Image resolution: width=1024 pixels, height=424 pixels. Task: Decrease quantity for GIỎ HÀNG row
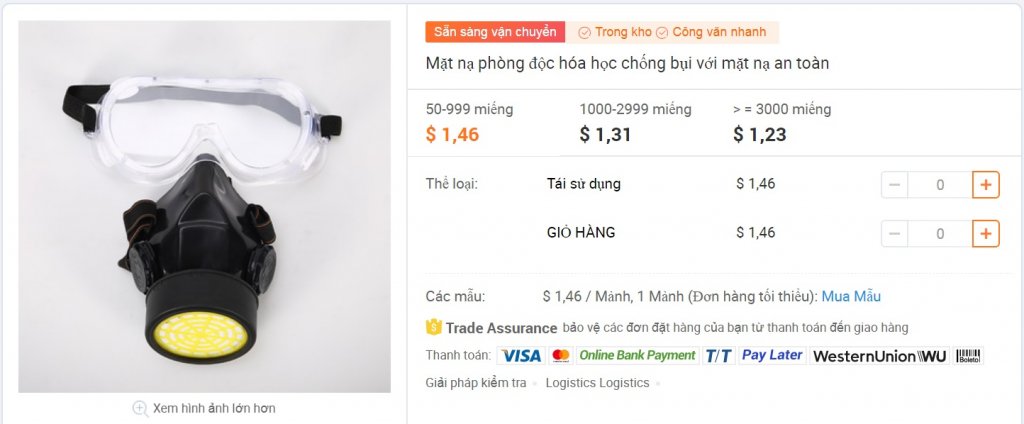coord(894,233)
